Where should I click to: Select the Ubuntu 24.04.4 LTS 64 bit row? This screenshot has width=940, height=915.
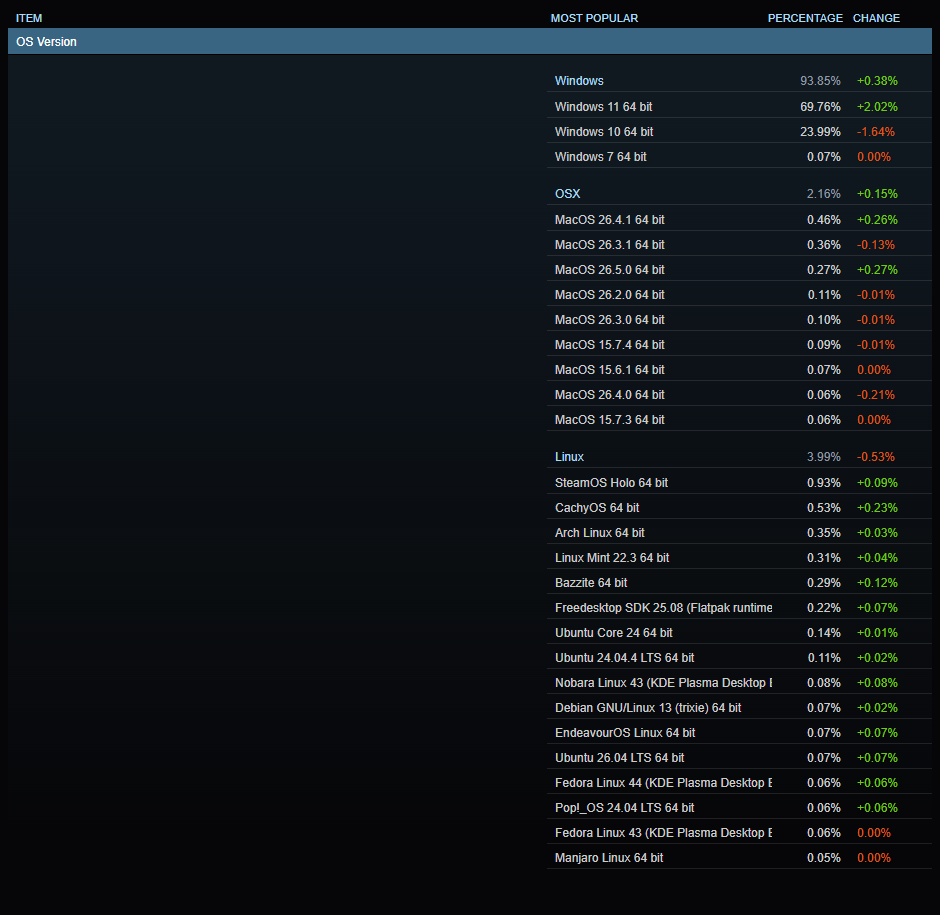pyautogui.click(x=739, y=657)
